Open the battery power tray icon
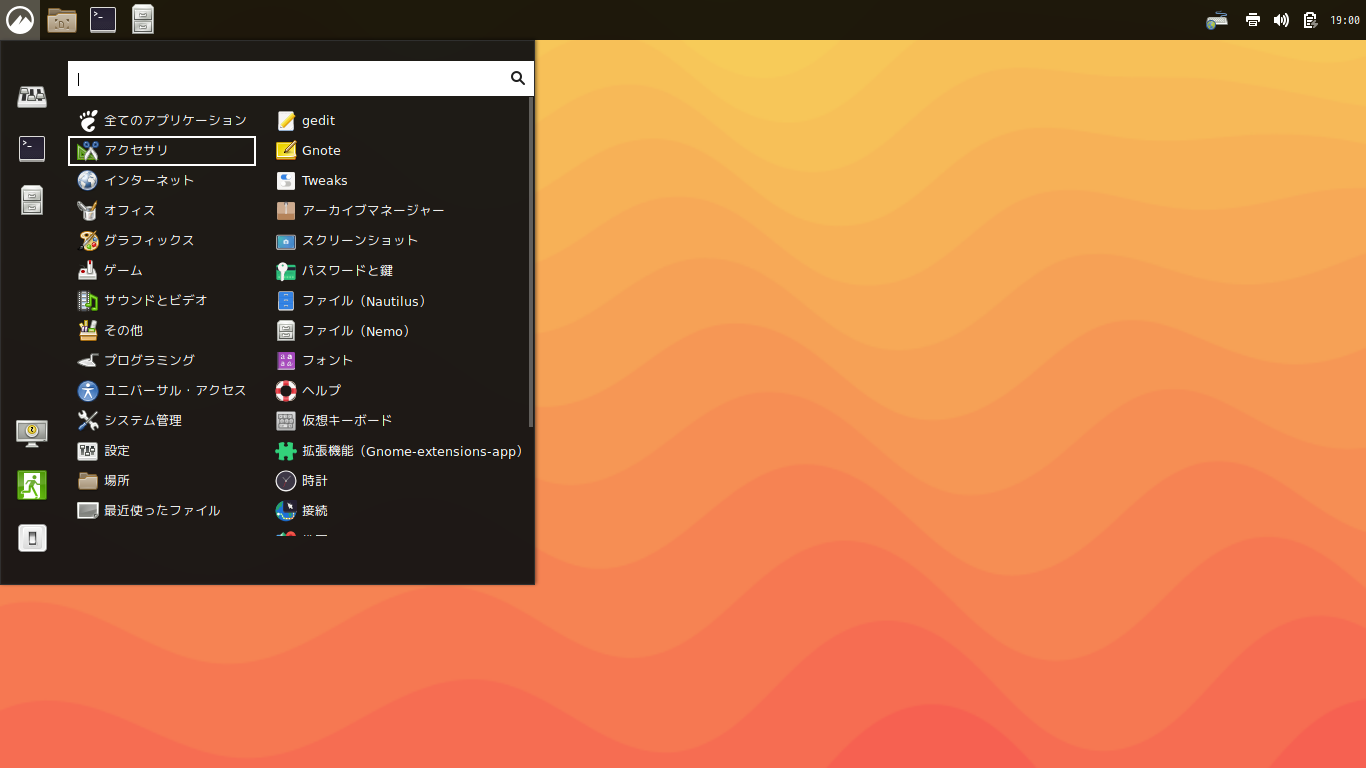This screenshot has width=1366, height=768. click(x=1310, y=20)
